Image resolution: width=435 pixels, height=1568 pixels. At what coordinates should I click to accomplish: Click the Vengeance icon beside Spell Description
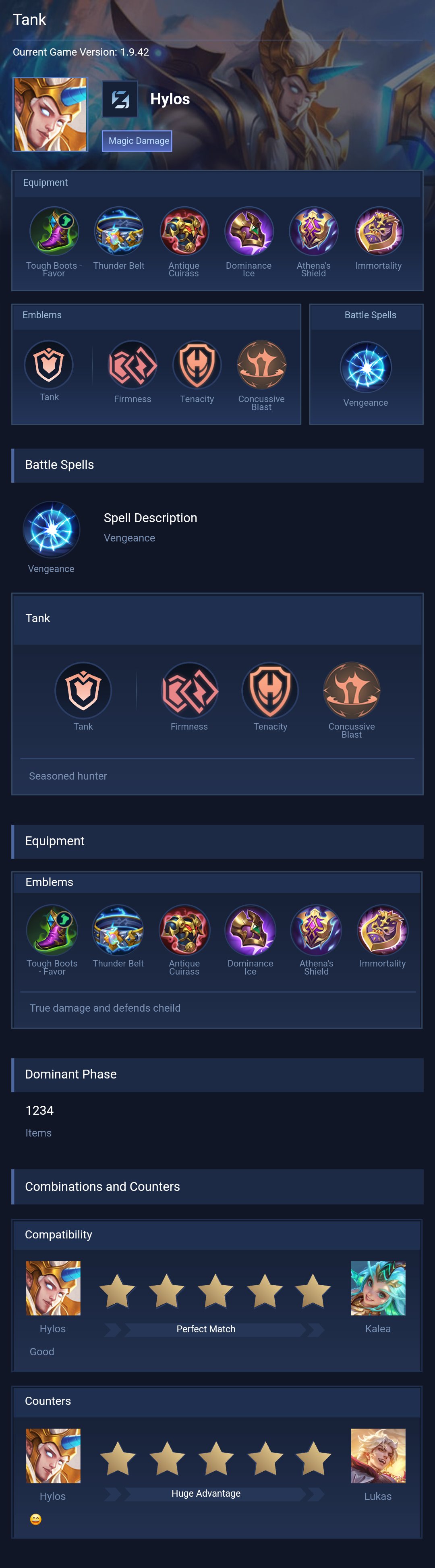click(x=52, y=529)
